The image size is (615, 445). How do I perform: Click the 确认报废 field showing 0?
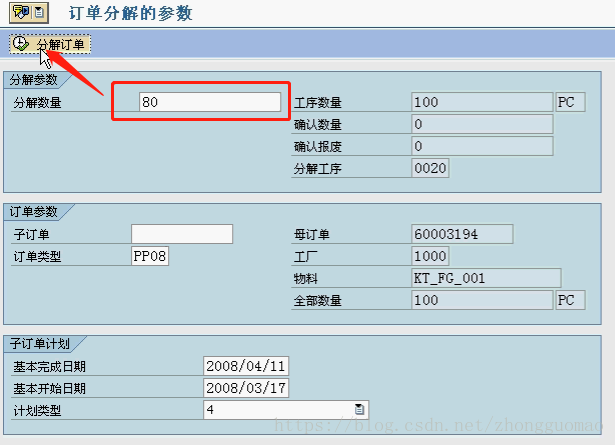(482, 146)
